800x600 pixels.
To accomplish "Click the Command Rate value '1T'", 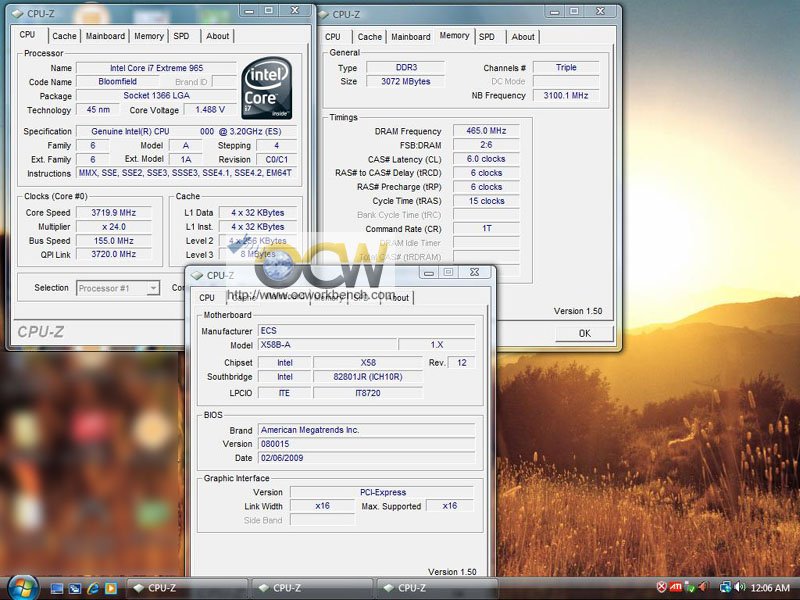I will coord(486,229).
